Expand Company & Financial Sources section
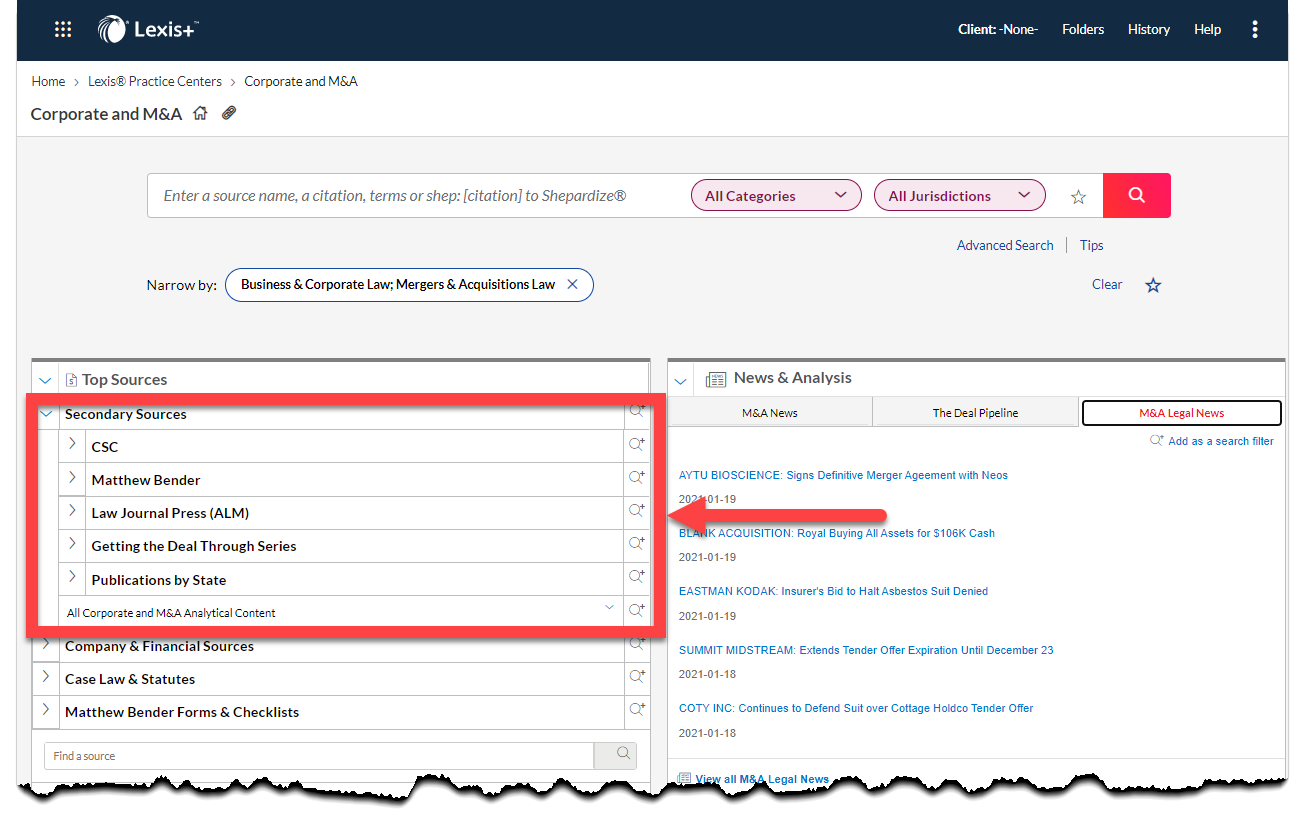Image resolution: width=1308 pixels, height=840 pixels. point(46,645)
